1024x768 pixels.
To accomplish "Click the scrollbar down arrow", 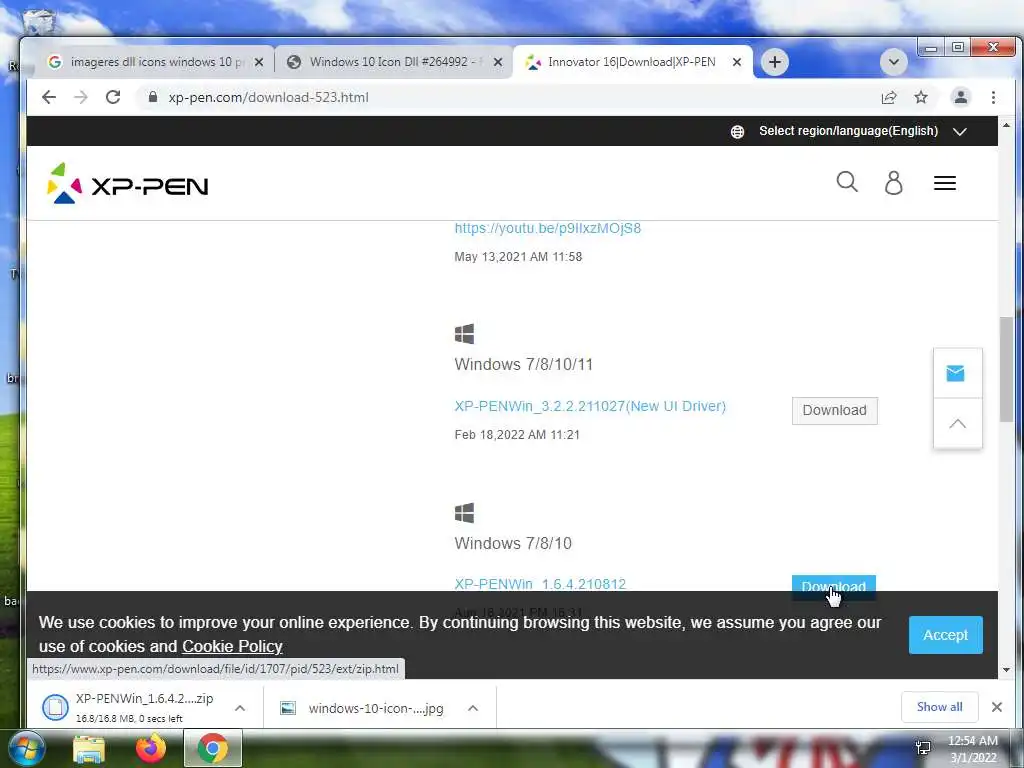I will point(1006,670).
